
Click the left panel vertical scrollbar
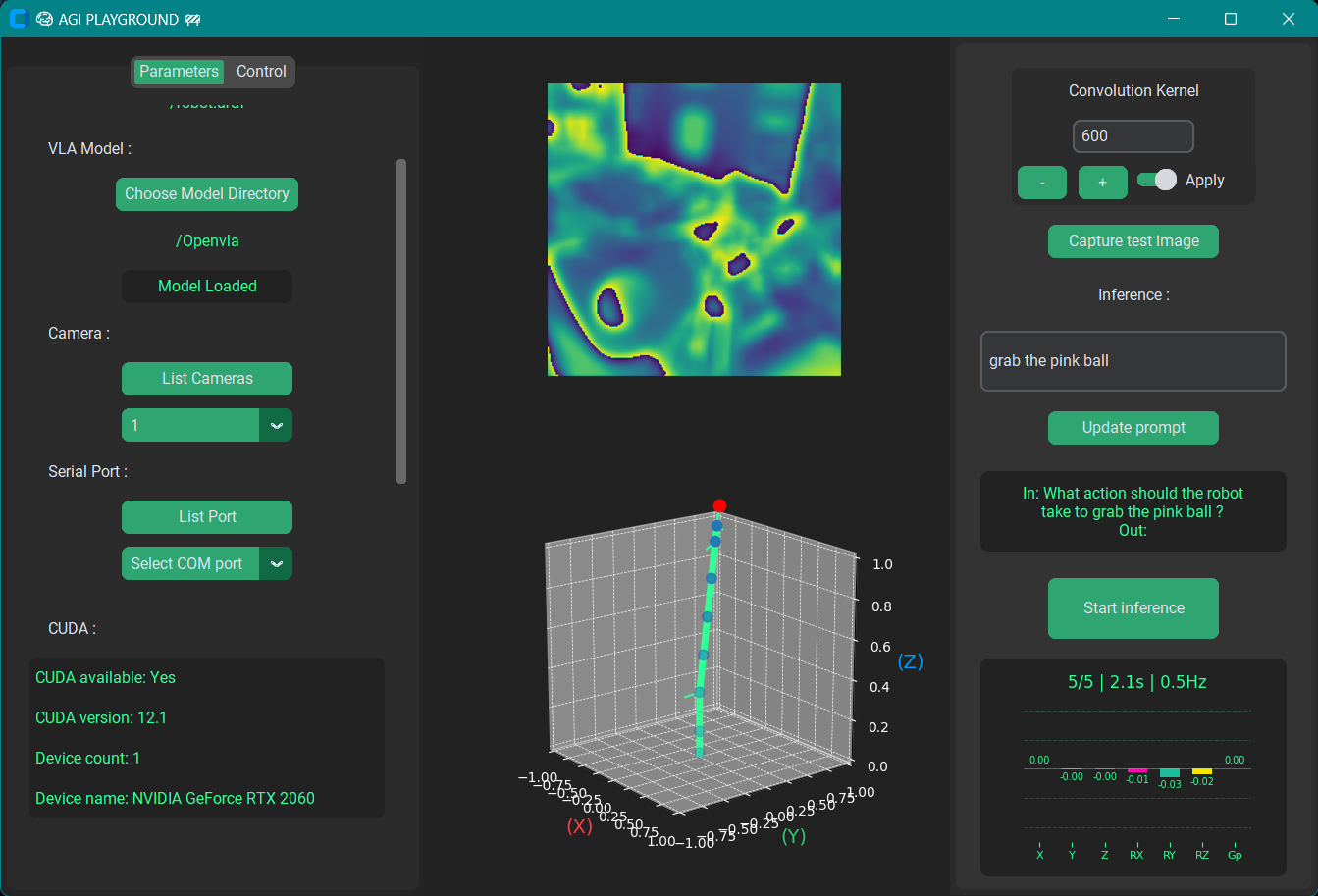400,321
